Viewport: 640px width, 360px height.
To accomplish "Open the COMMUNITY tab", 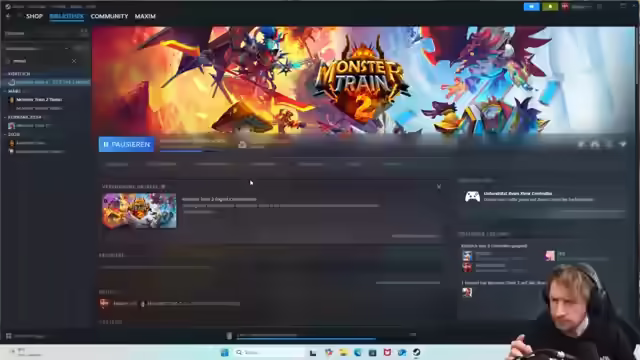I will (109, 16).
